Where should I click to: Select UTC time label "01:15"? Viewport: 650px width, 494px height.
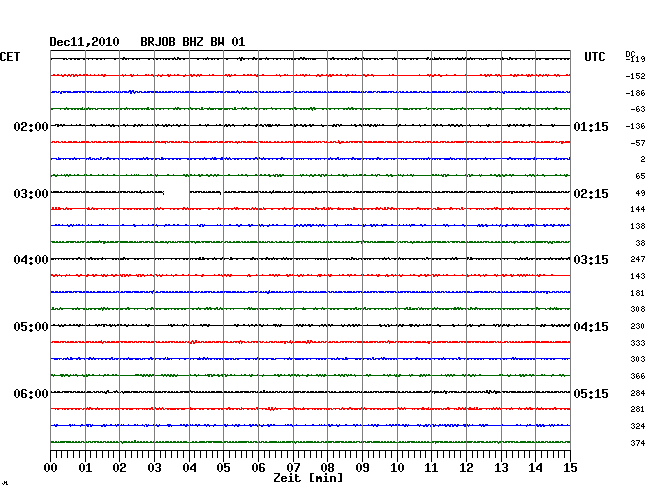click(591, 126)
